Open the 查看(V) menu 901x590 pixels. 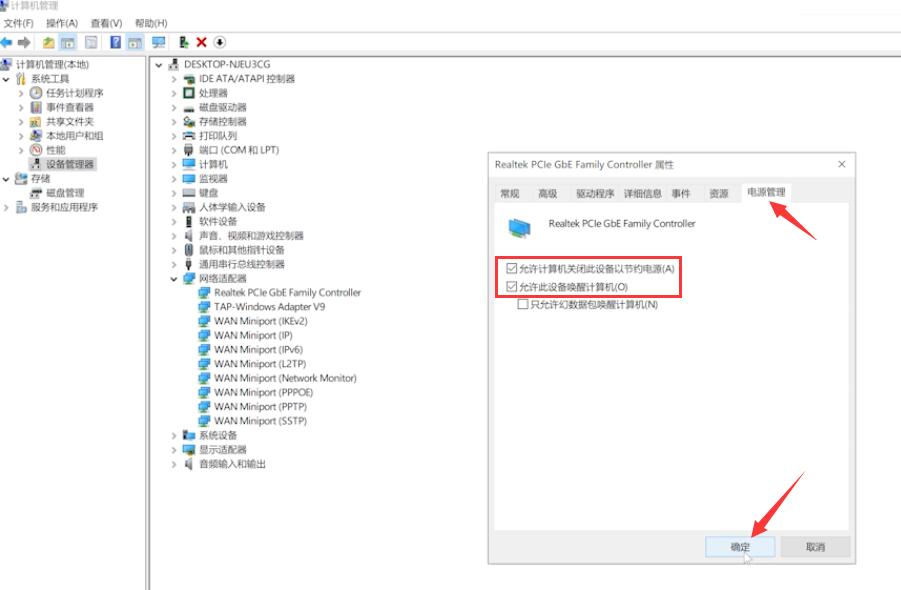[x=106, y=23]
